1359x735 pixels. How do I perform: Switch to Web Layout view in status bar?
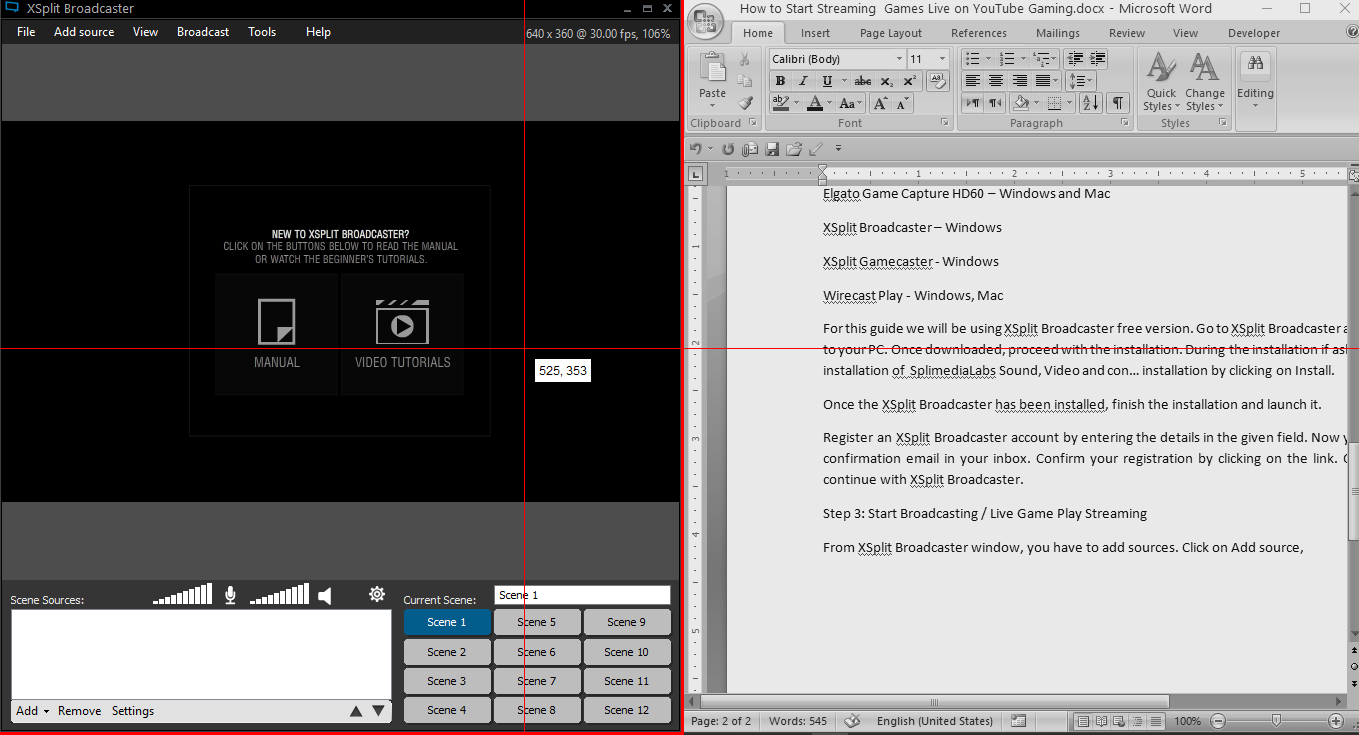click(x=1119, y=721)
